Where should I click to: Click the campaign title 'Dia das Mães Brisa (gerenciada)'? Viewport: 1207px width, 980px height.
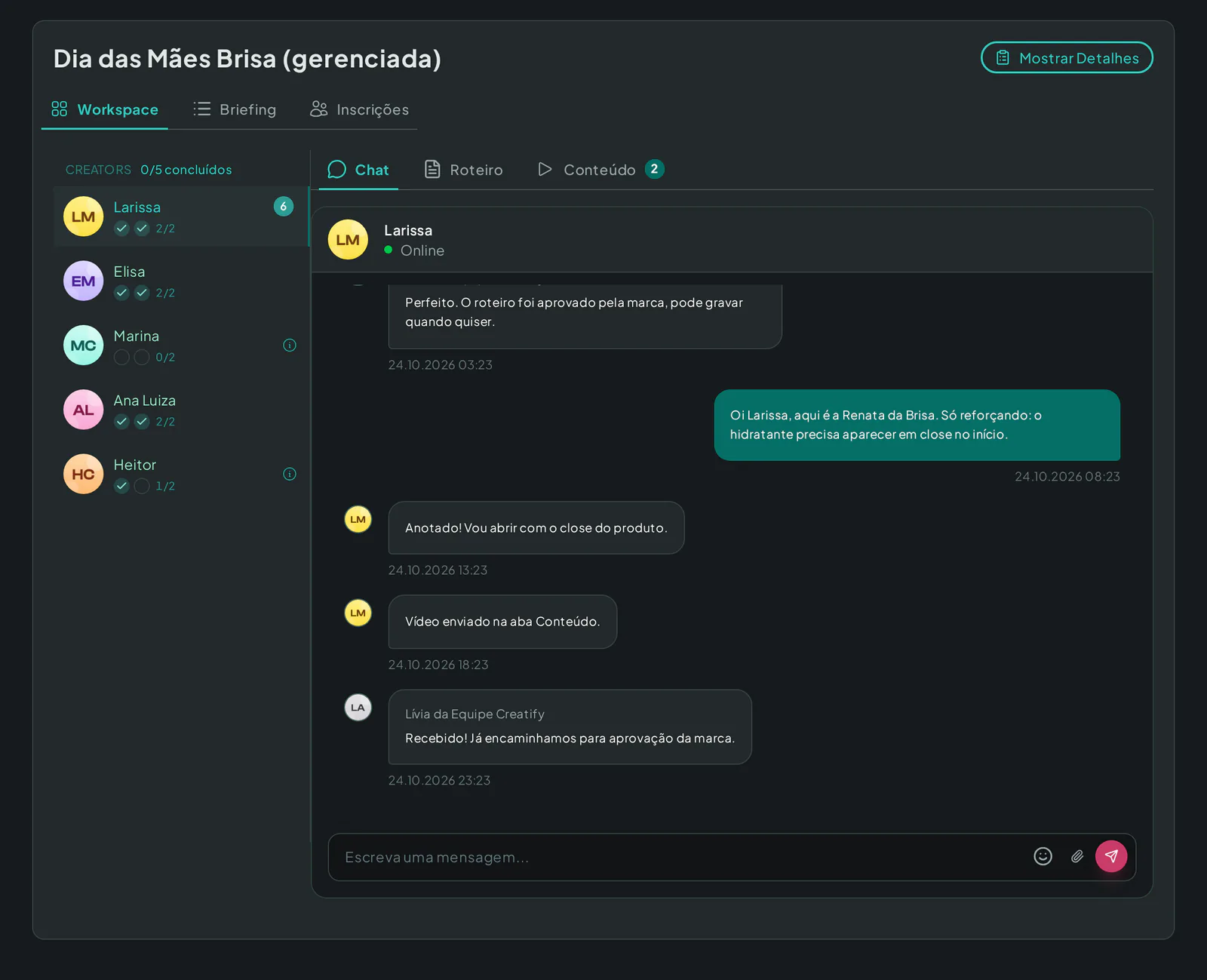tap(247, 59)
